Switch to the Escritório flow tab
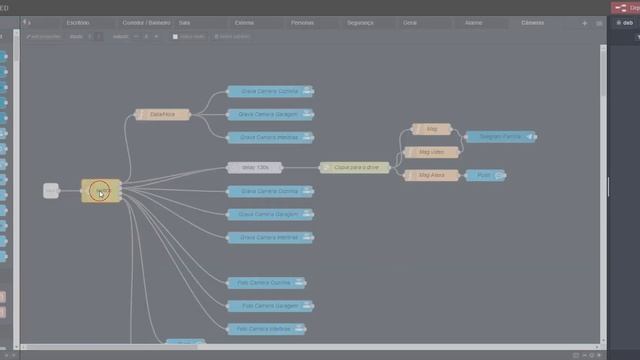 [x=78, y=23]
